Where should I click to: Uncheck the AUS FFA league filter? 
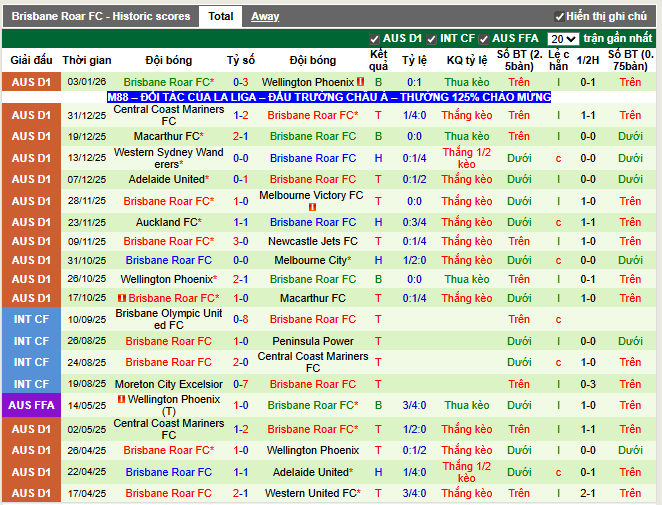coord(483,39)
